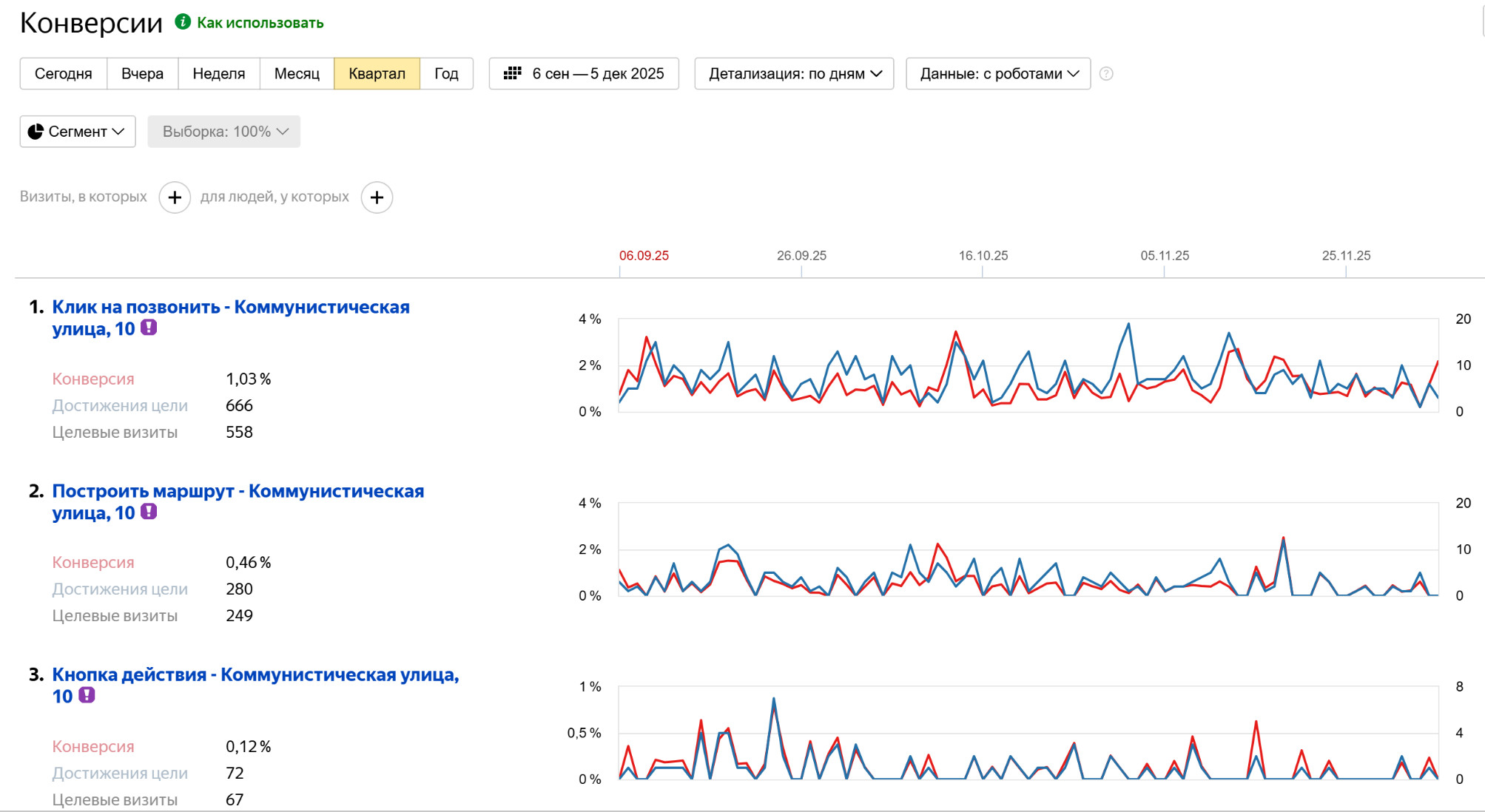Select the Сегодня period tab

(64, 73)
